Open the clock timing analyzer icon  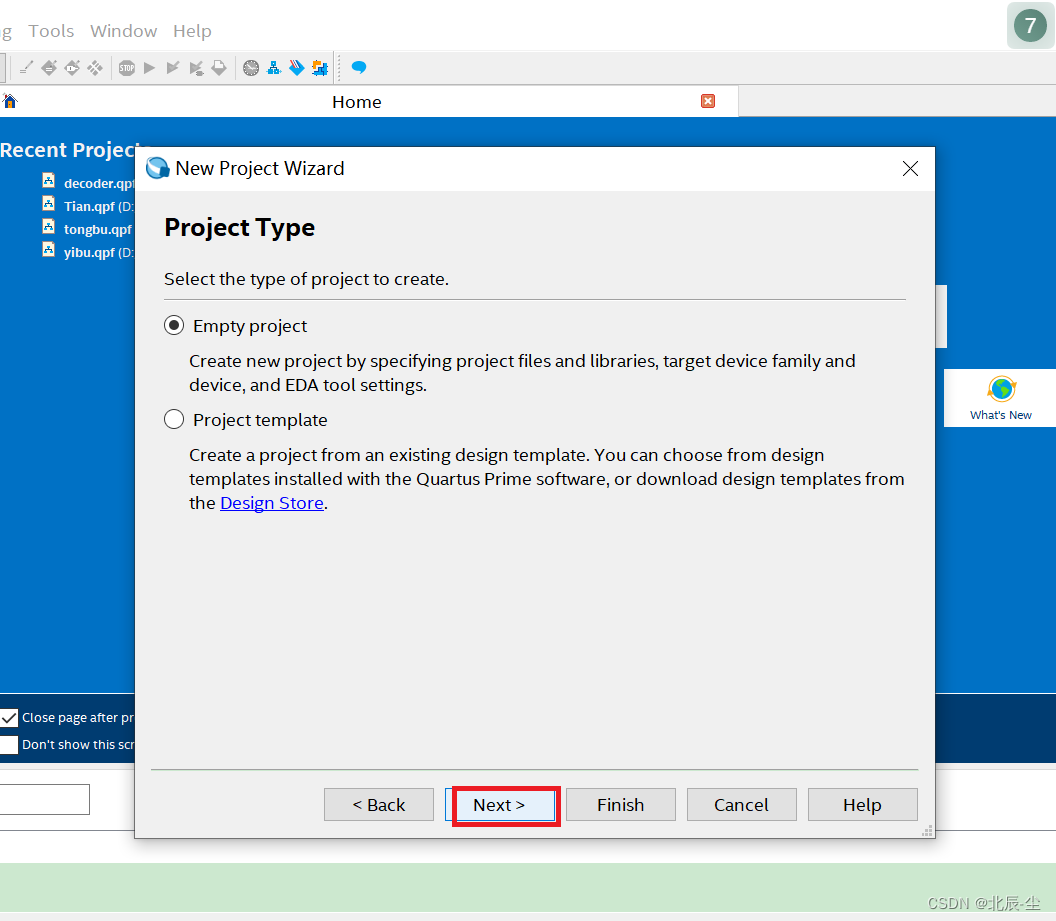tap(251, 67)
